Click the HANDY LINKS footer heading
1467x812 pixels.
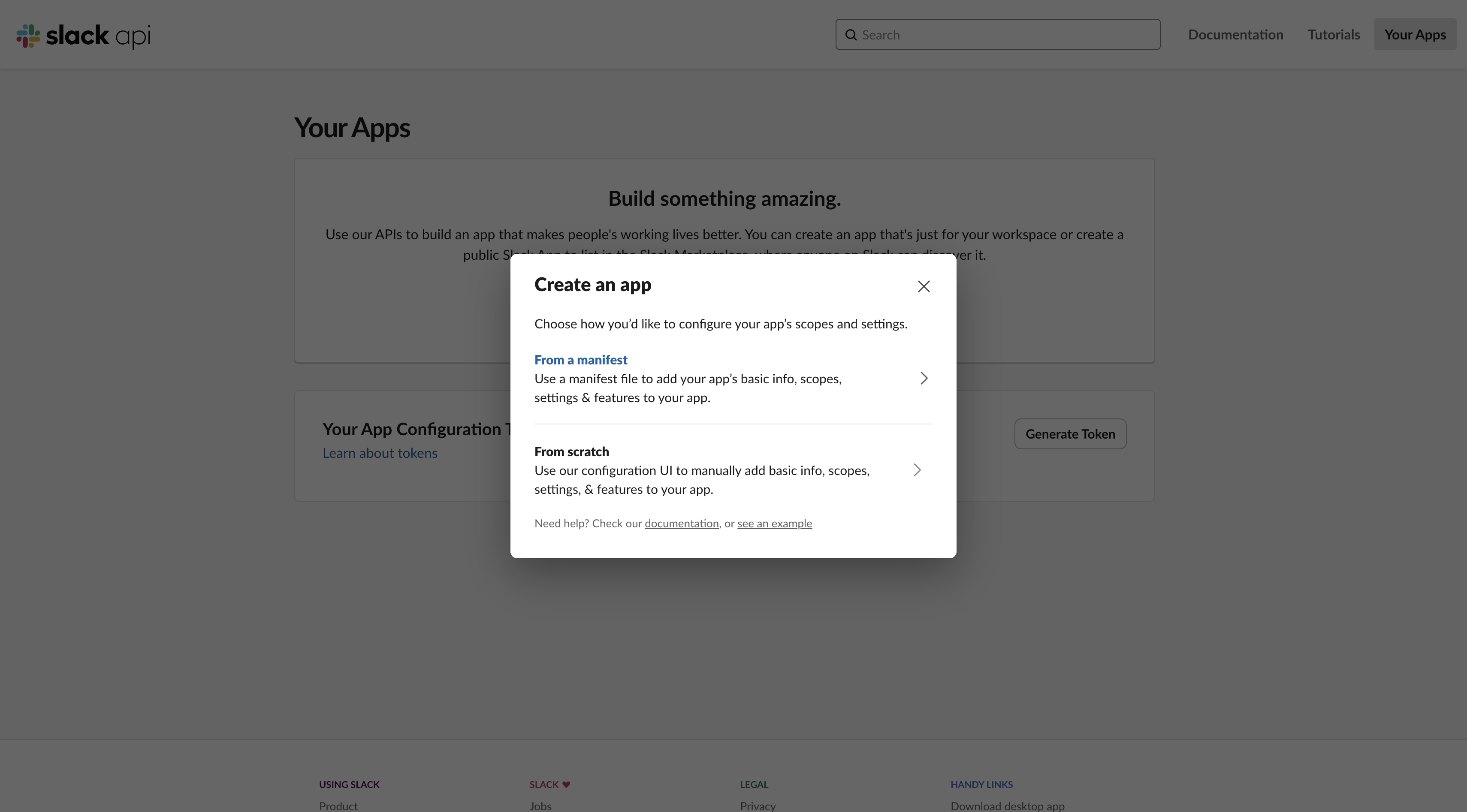tap(981, 785)
